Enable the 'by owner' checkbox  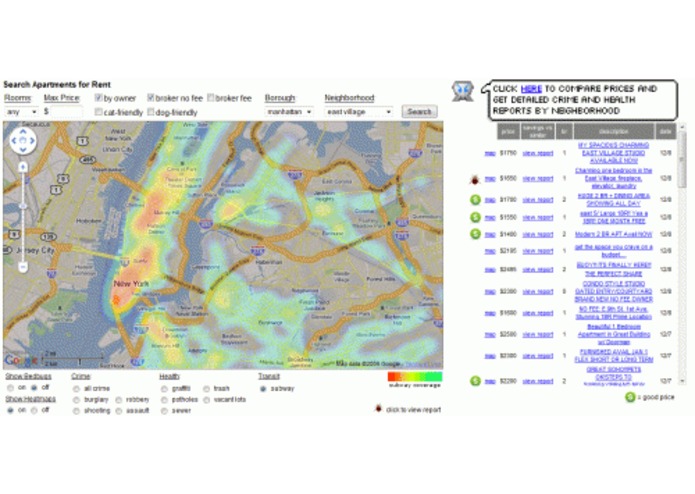tap(98, 97)
